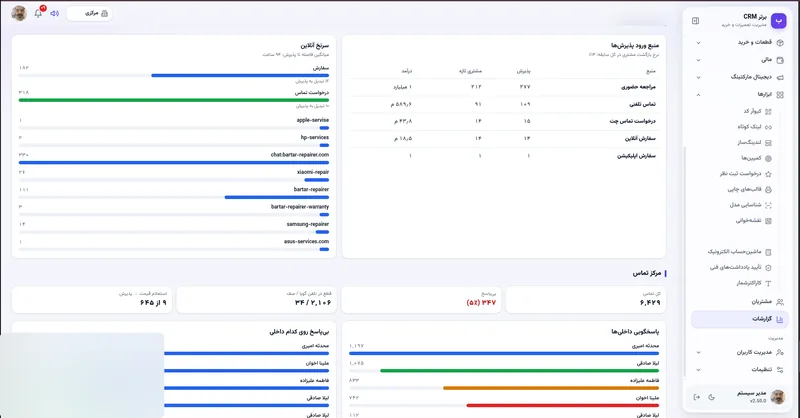800x418 pixels.
Task: Click the check-circle icon beside تأیید یادداشت‌های فنی
Action: pyautogui.click(x=768, y=267)
